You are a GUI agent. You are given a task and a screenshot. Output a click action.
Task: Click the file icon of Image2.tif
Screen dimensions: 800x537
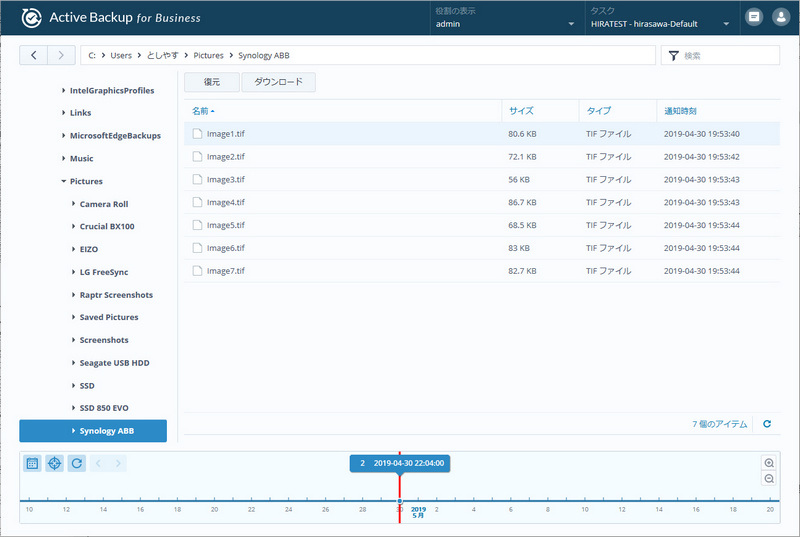197,157
